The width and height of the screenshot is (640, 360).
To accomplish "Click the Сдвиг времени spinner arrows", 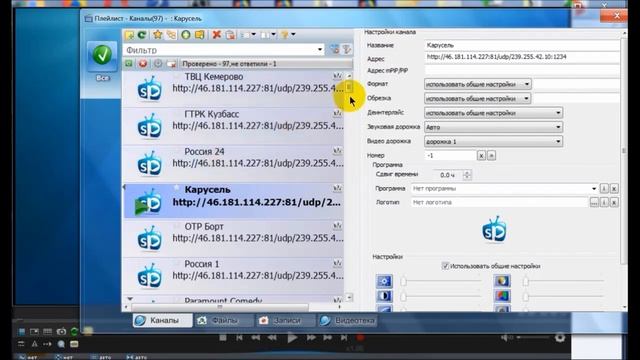I will tap(467, 175).
